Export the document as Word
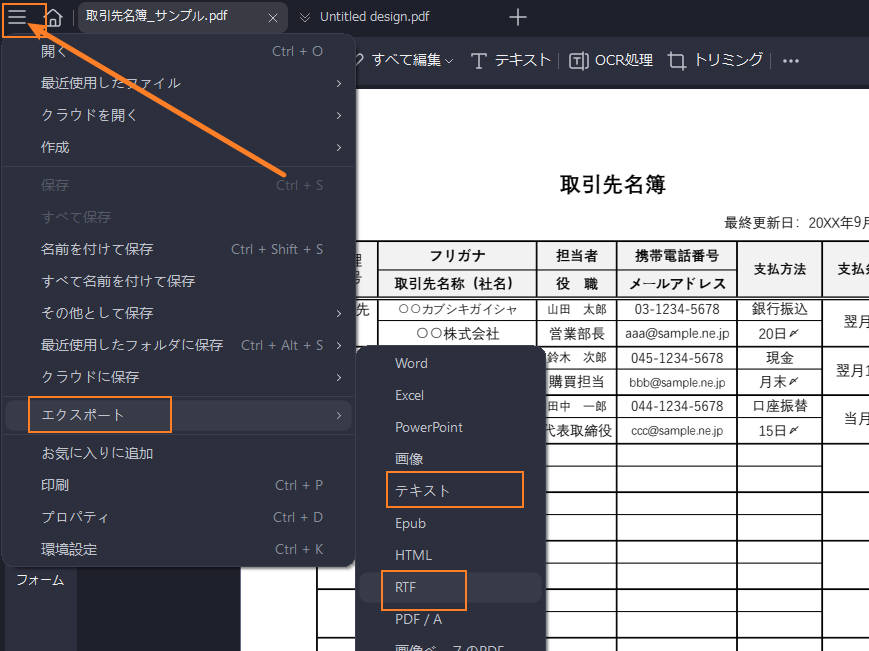 point(410,363)
